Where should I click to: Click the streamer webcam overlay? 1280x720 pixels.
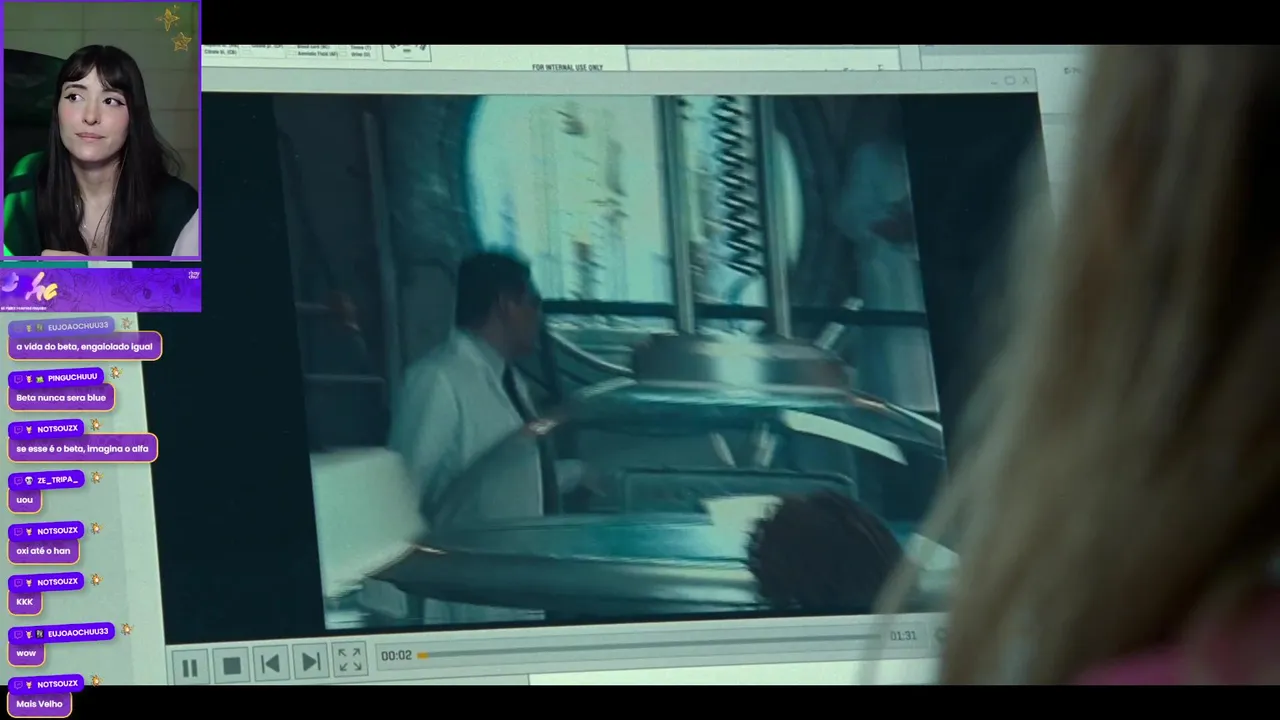pos(101,130)
